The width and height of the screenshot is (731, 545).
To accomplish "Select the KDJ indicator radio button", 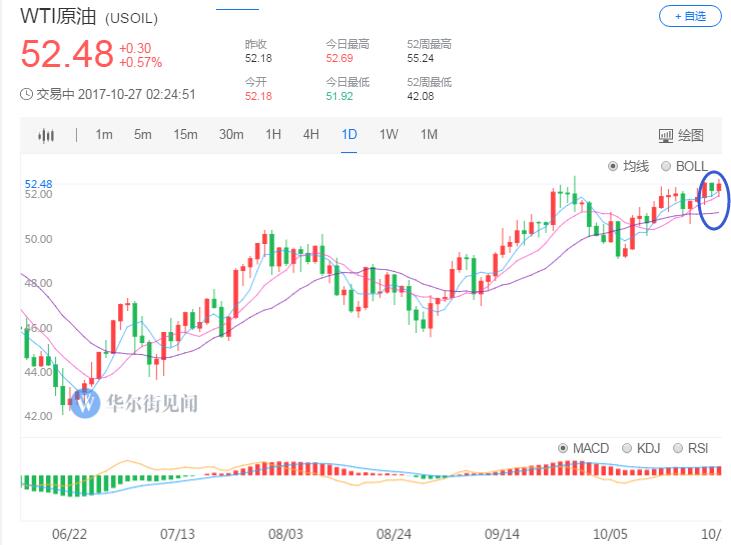I will click(x=627, y=448).
